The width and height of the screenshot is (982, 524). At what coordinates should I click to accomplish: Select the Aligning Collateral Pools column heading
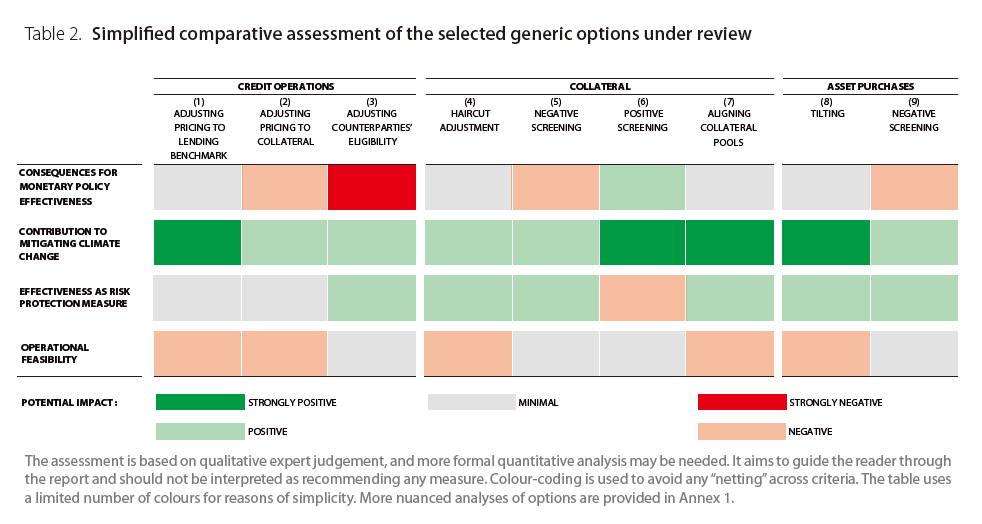tap(729, 122)
